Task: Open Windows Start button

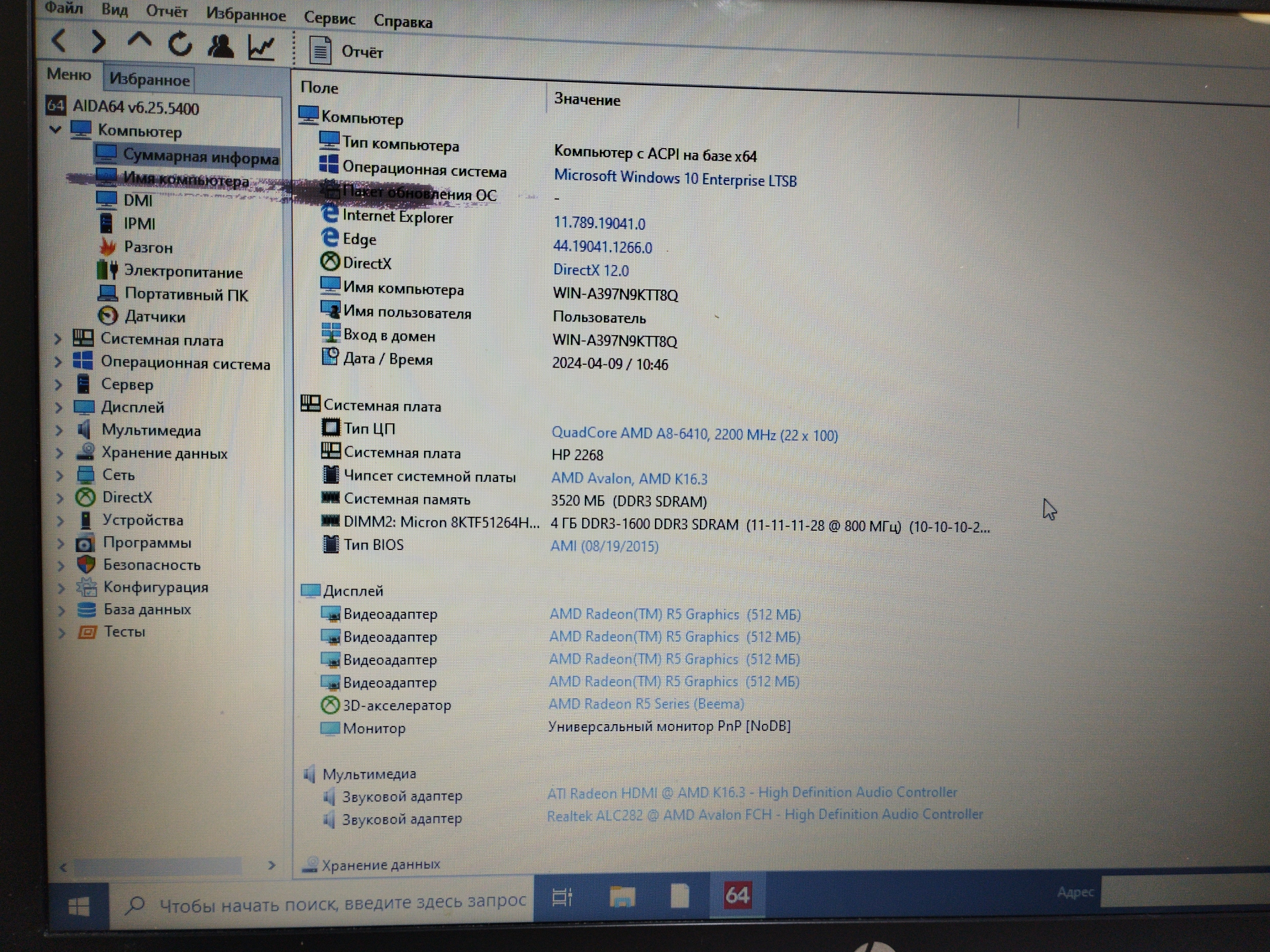Action: click(79, 906)
